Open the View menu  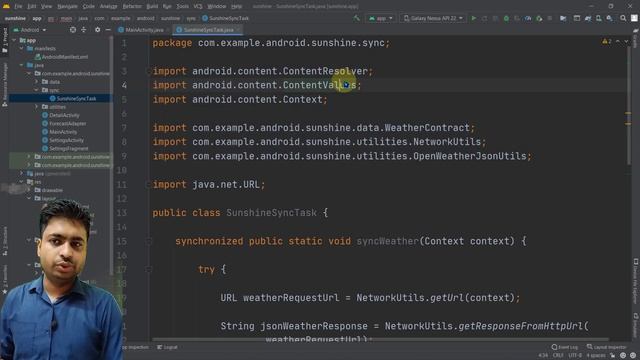(47, 6)
